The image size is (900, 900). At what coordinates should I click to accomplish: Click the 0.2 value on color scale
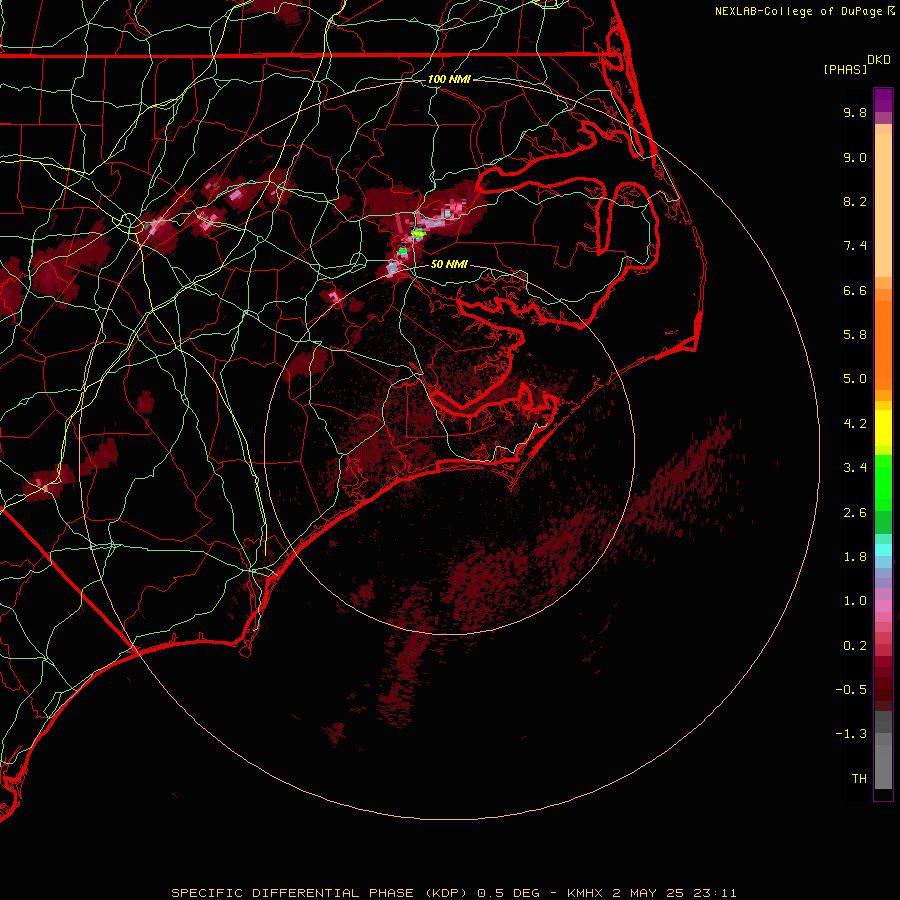click(855, 646)
